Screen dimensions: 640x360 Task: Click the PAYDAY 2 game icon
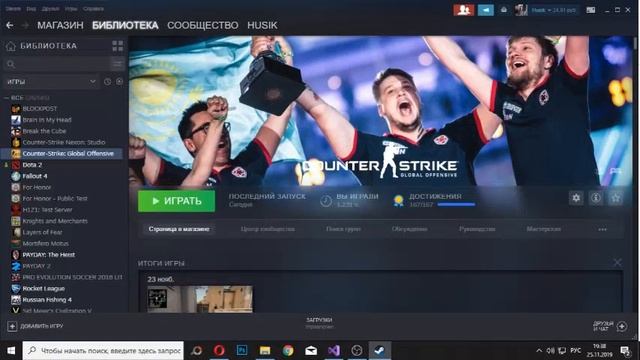click(16, 266)
